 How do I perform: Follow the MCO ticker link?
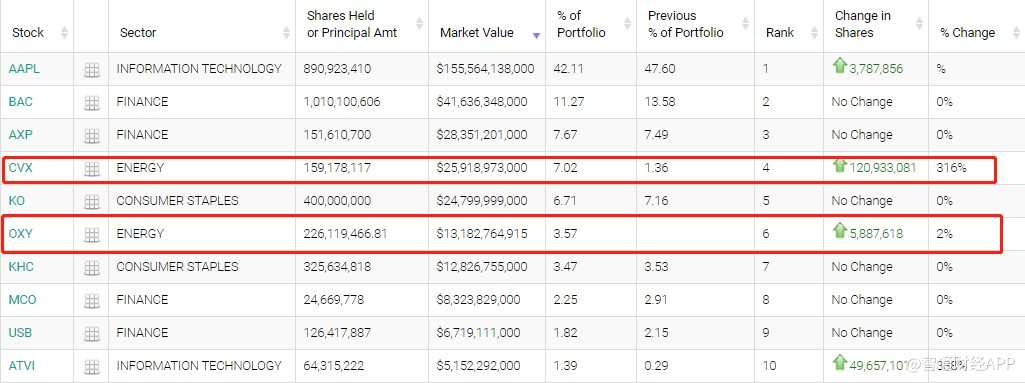tap(22, 299)
